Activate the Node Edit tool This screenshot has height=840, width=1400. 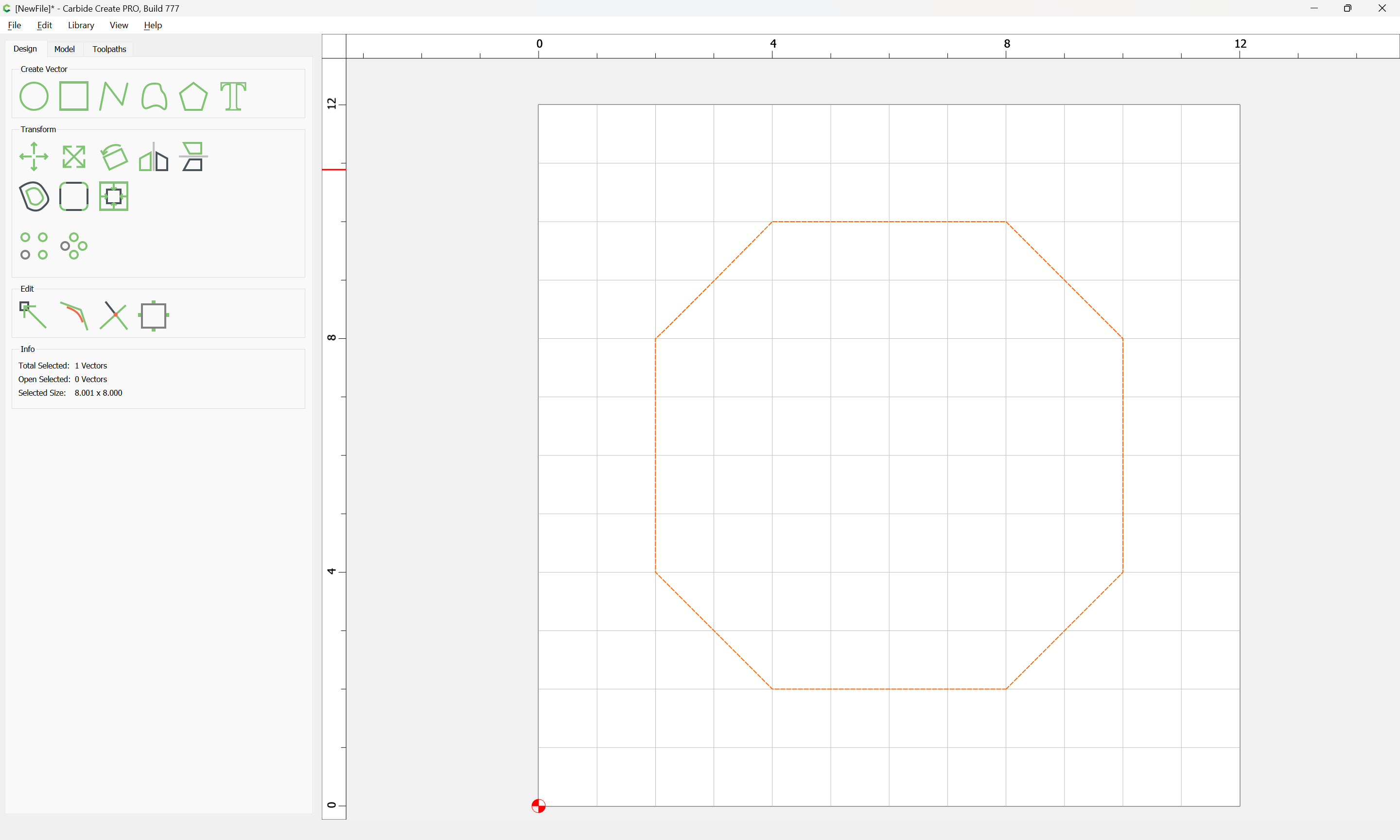click(x=34, y=315)
